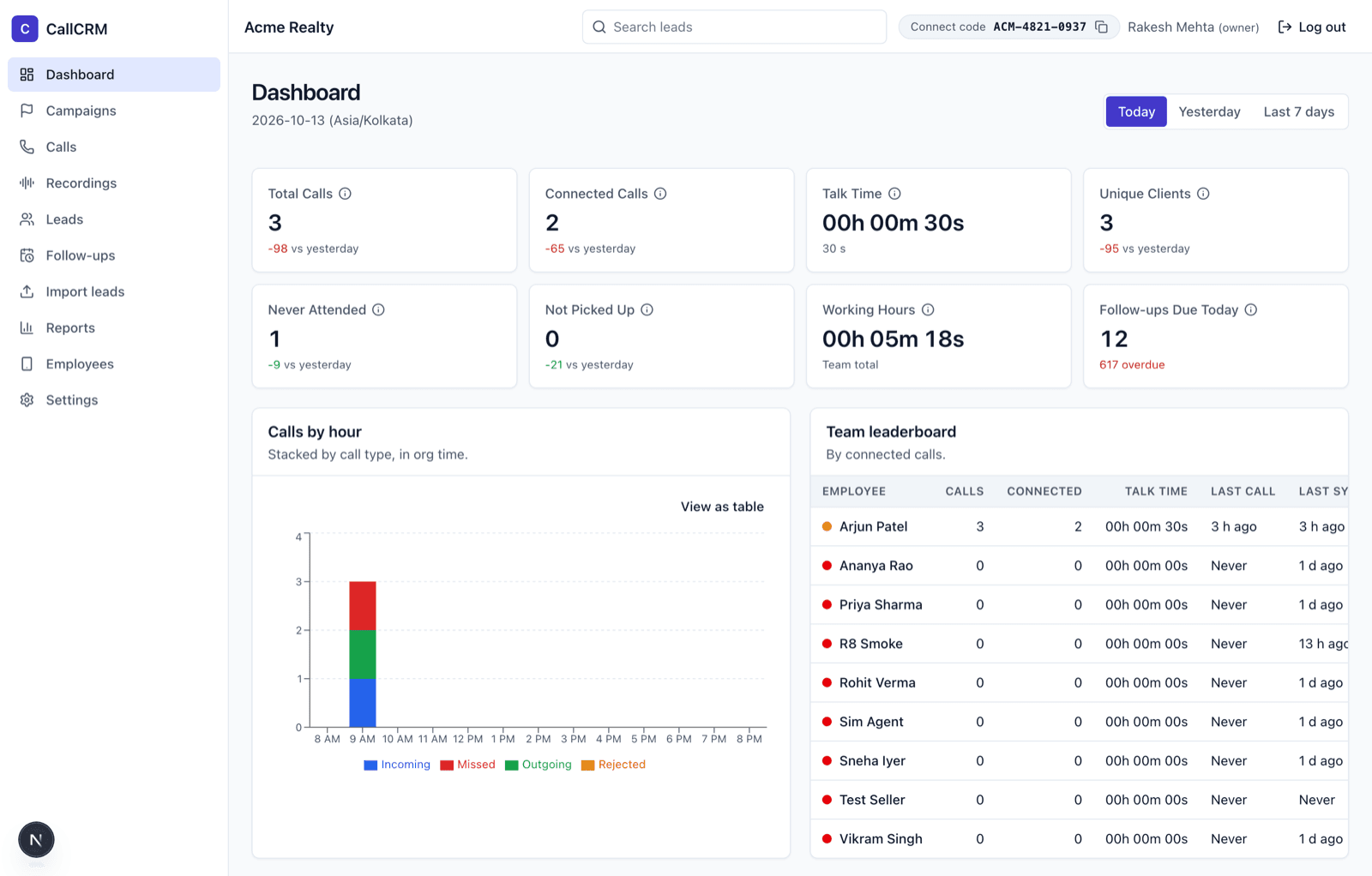Open Recordings in the sidebar
Screen dimensions: 1372x876
point(114,183)
